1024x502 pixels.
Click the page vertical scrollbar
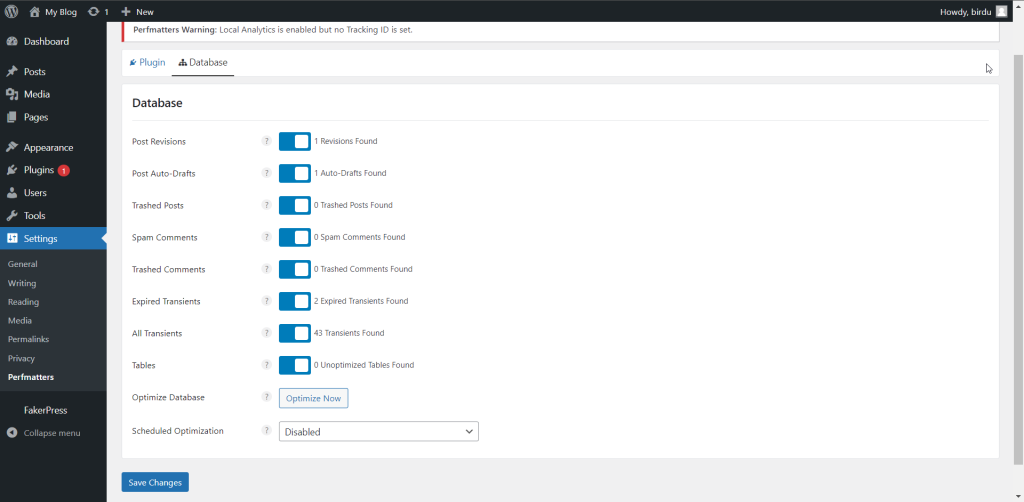[1018, 260]
